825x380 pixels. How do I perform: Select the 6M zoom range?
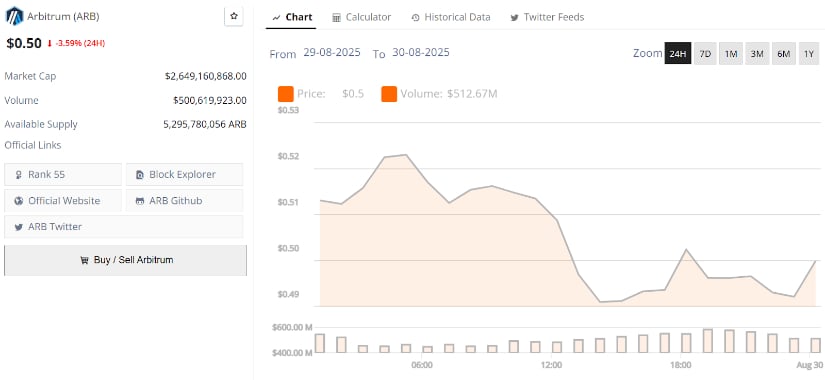tap(784, 54)
